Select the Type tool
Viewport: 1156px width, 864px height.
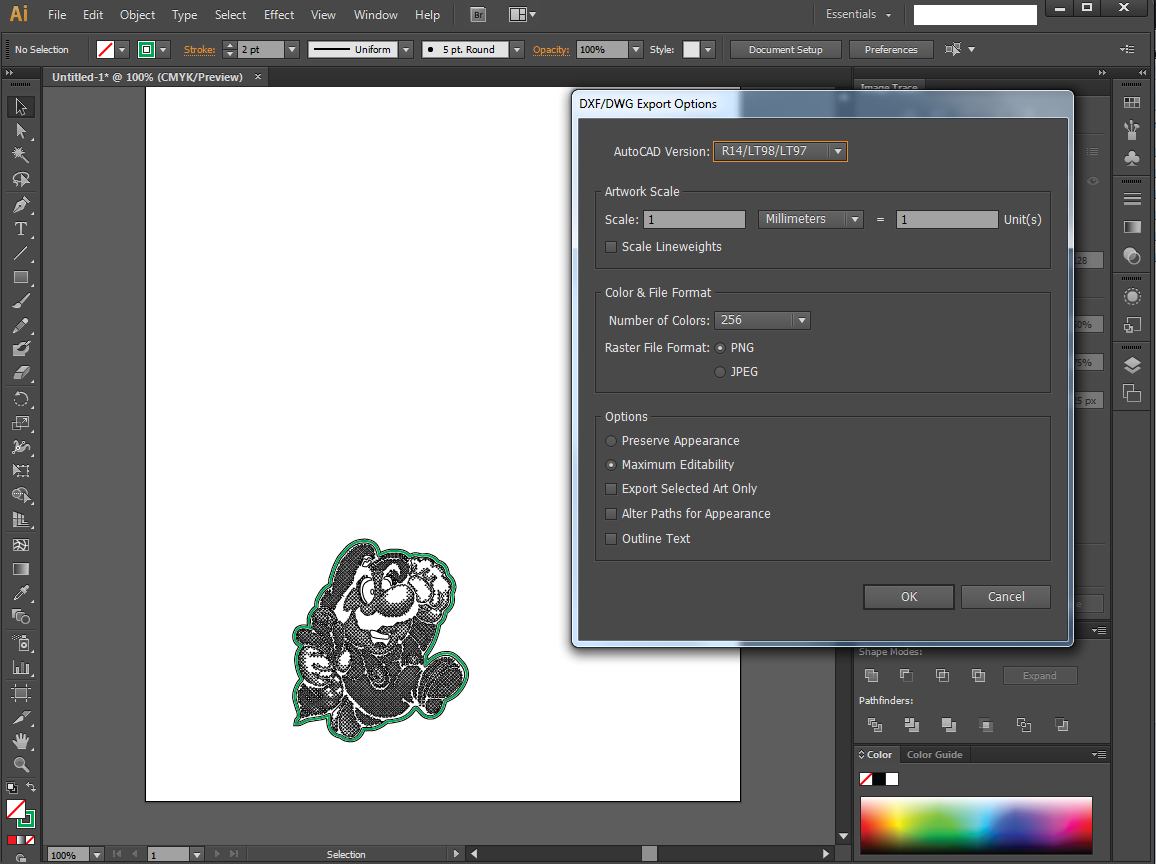21,229
